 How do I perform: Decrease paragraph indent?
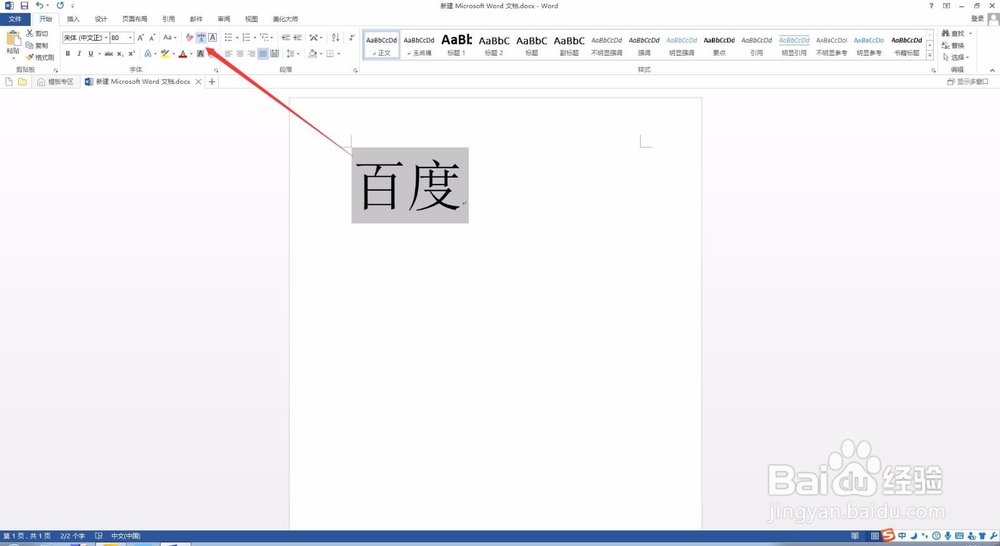pos(286,38)
